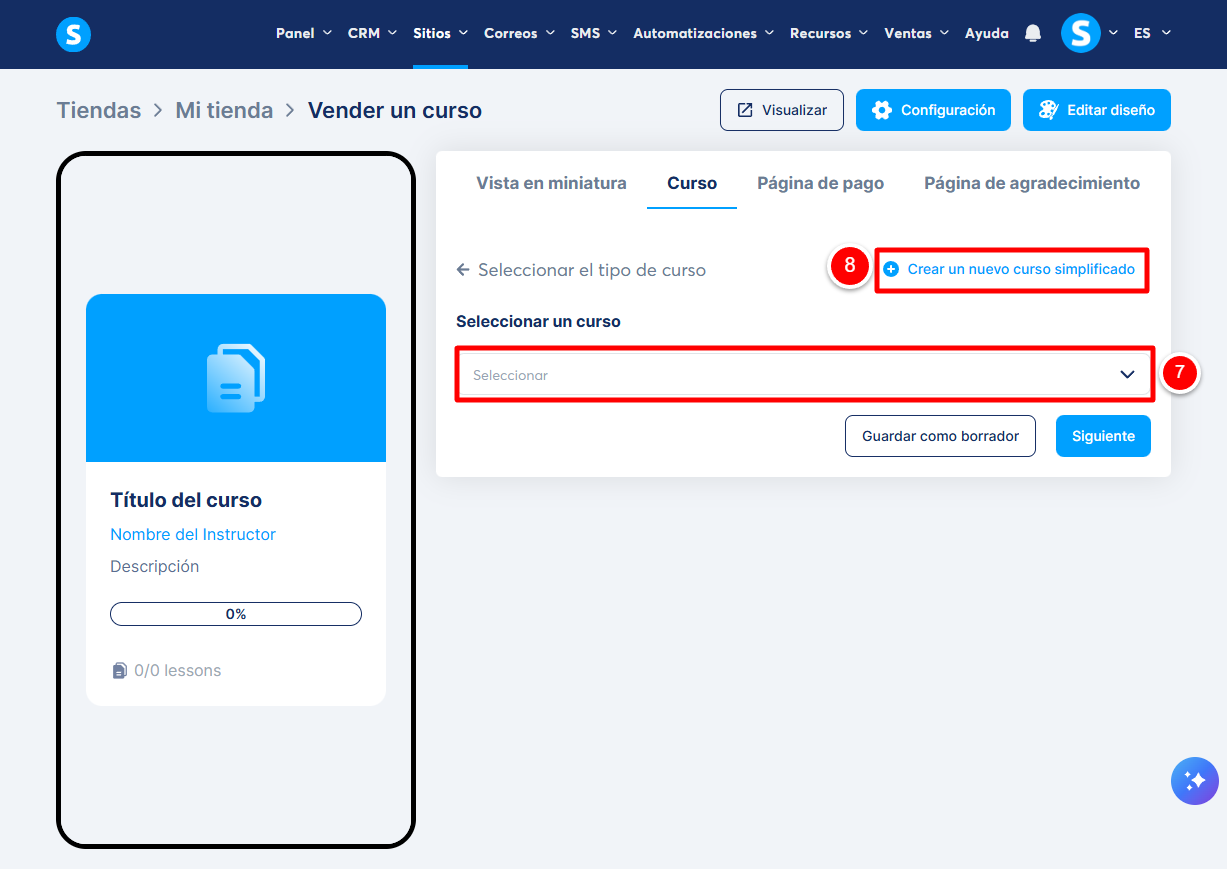Click the Visualizar button
Viewport: 1227px width, 869px height.
(782, 110)
